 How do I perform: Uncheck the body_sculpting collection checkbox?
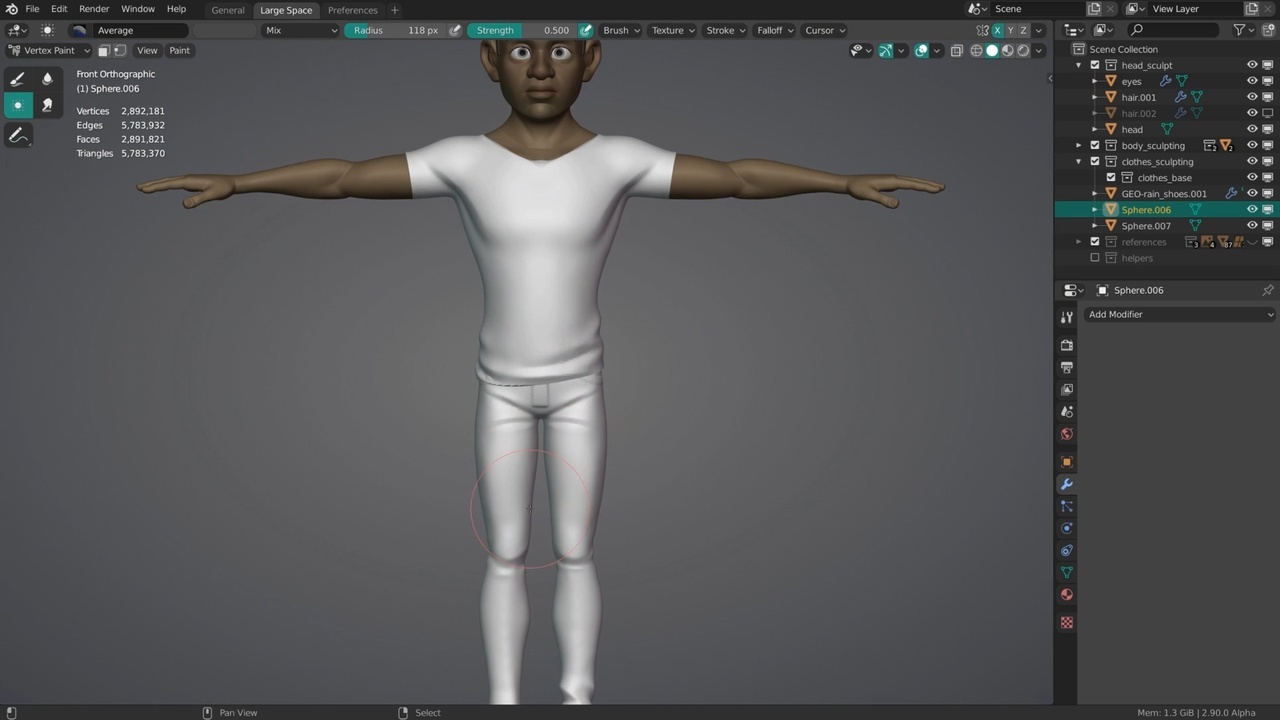click(1095, 146)
